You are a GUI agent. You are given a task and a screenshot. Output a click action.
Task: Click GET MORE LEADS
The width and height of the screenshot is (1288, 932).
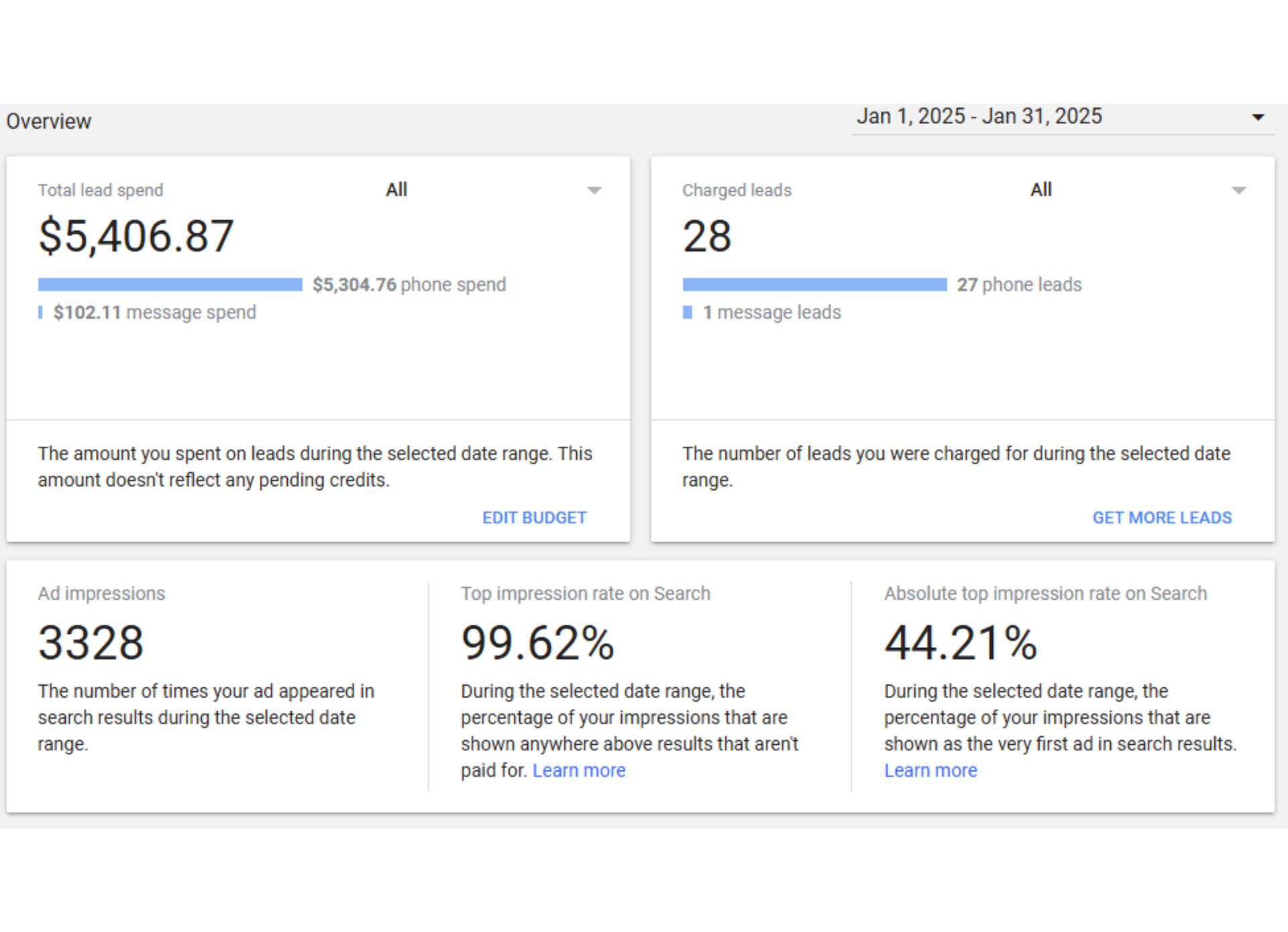pos(1163,517)
